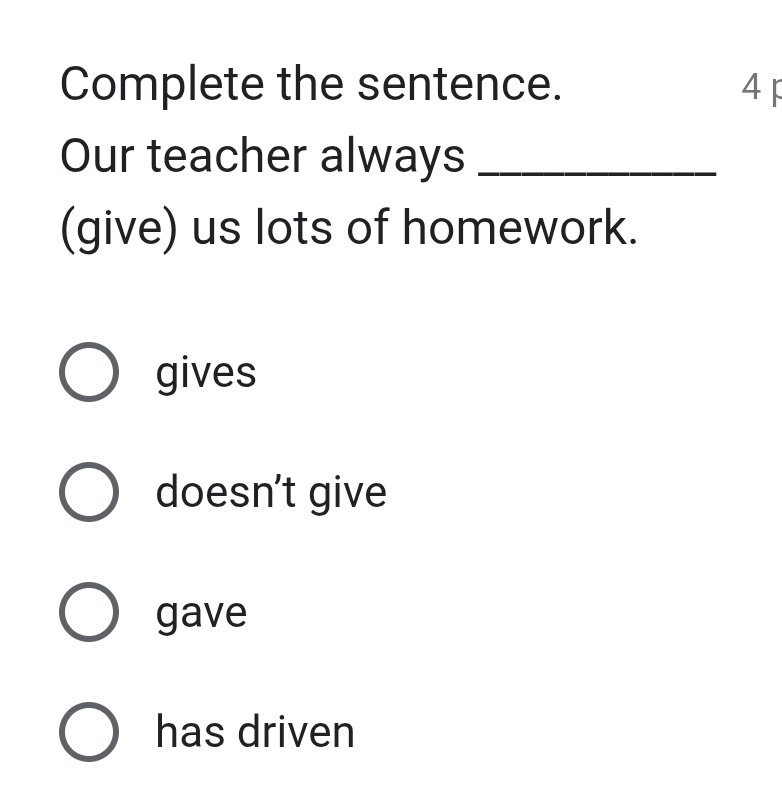782x785 pixels.
Task: Select the radio button for "gives"
Action: (89, 372)
